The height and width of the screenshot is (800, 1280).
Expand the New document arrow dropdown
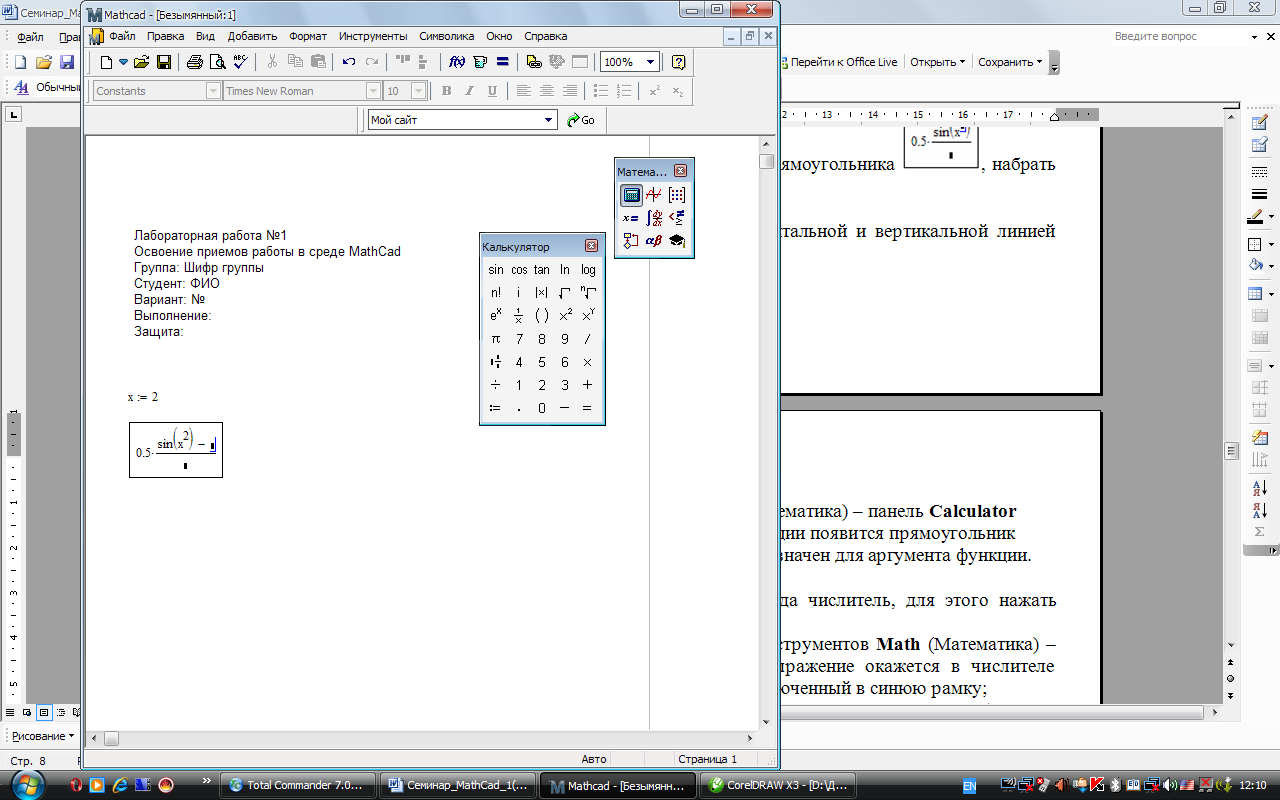pyautogui.click(x=124, y=62)
